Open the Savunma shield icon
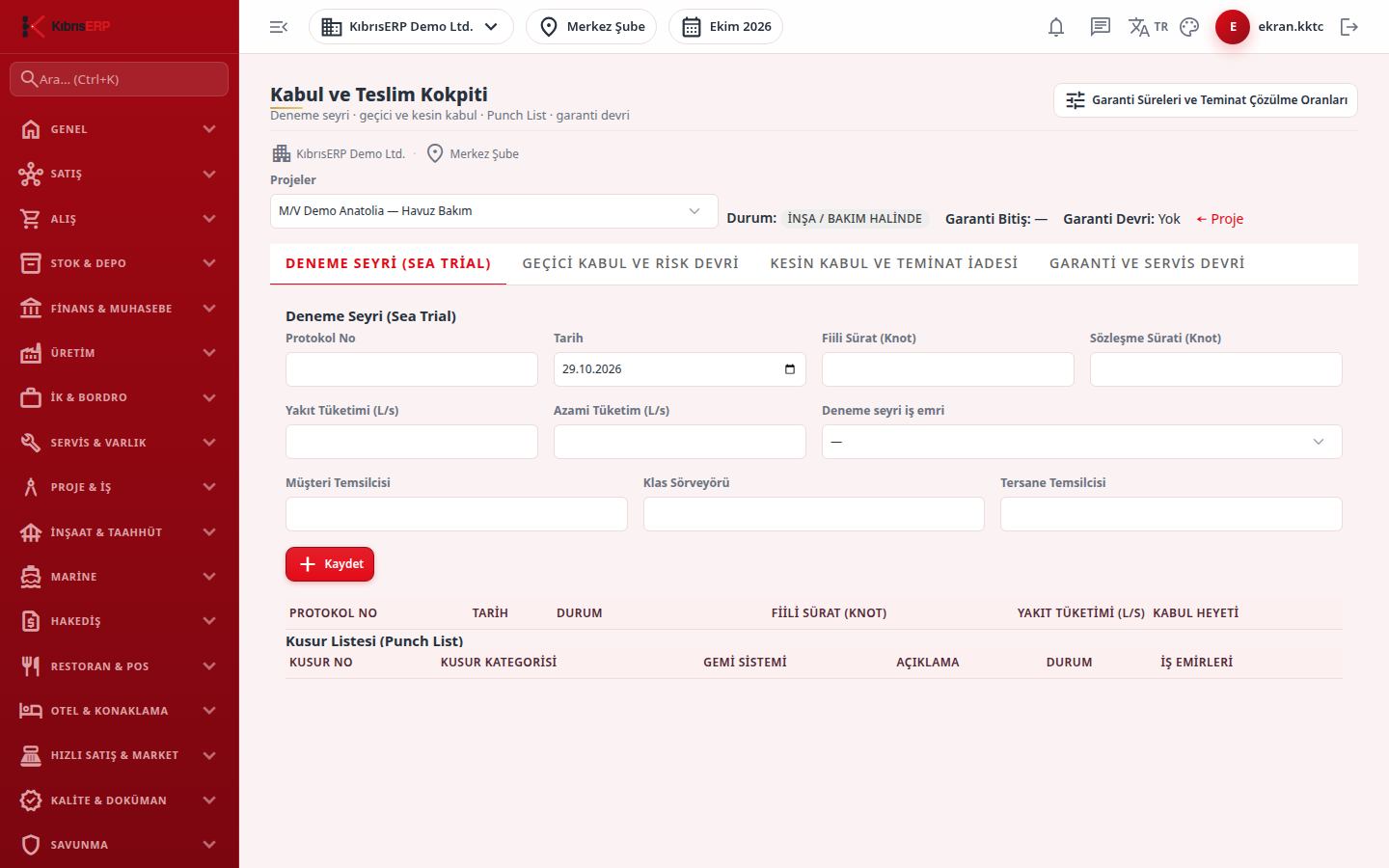The image size is (1389, 868). [31, 845]
